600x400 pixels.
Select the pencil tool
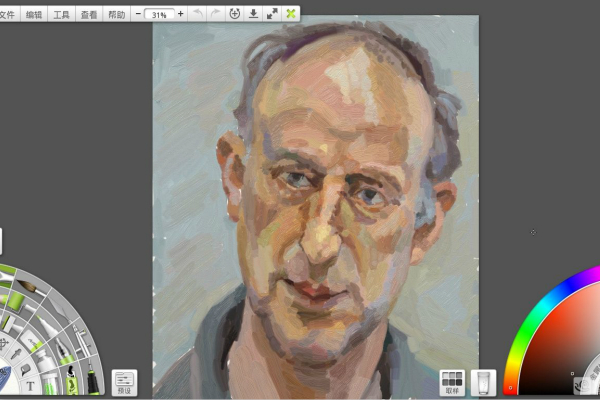tap(47, 325)
